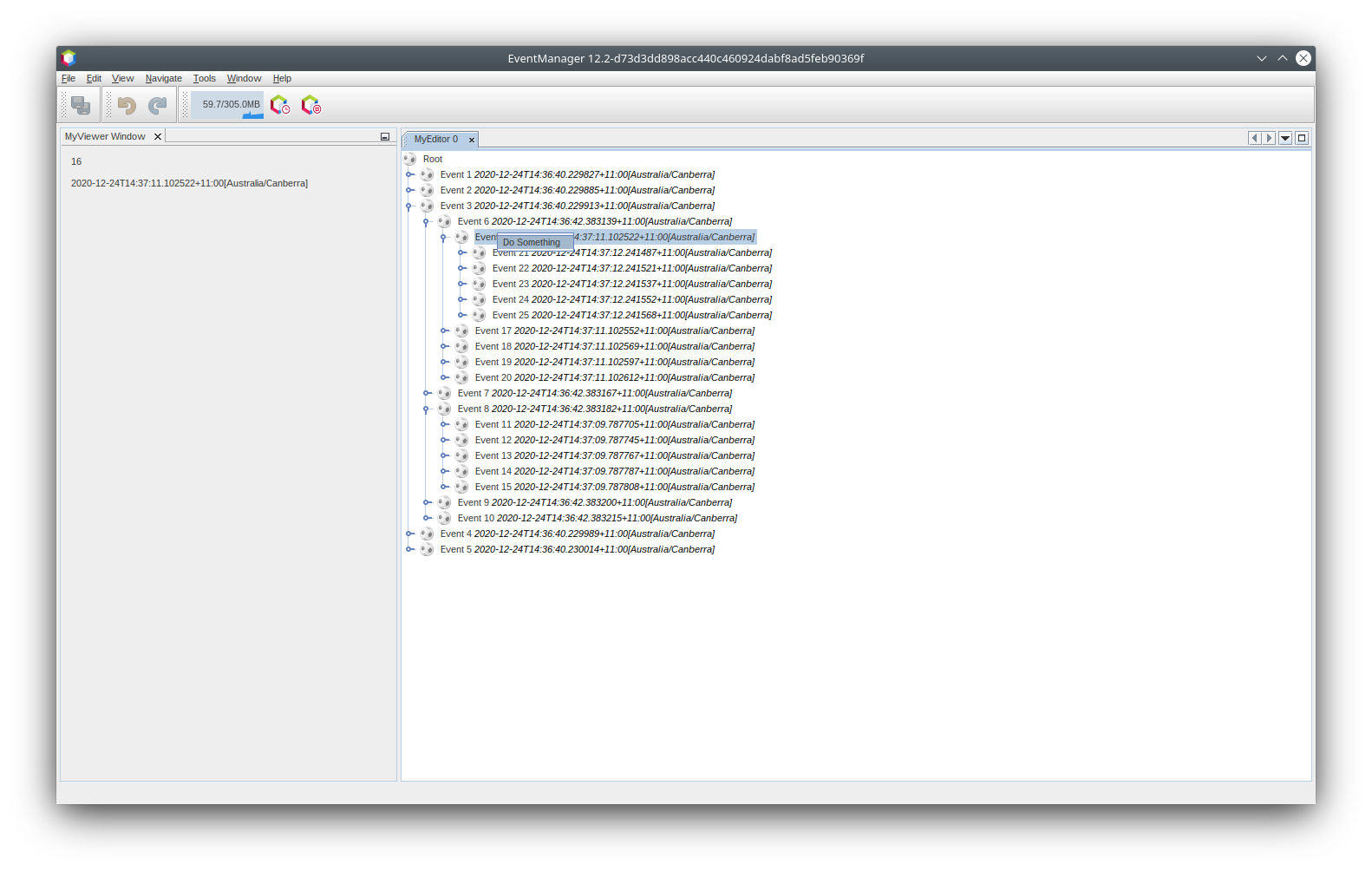Close the MyEditor 0 tab

click(x=472, y=140)
